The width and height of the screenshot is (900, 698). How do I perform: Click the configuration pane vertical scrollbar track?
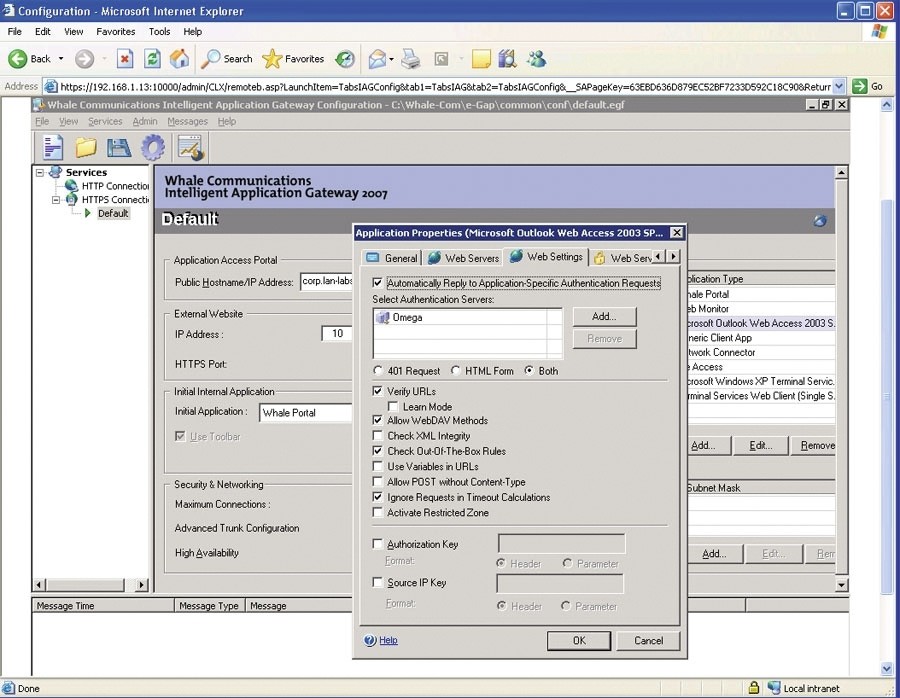841,379
